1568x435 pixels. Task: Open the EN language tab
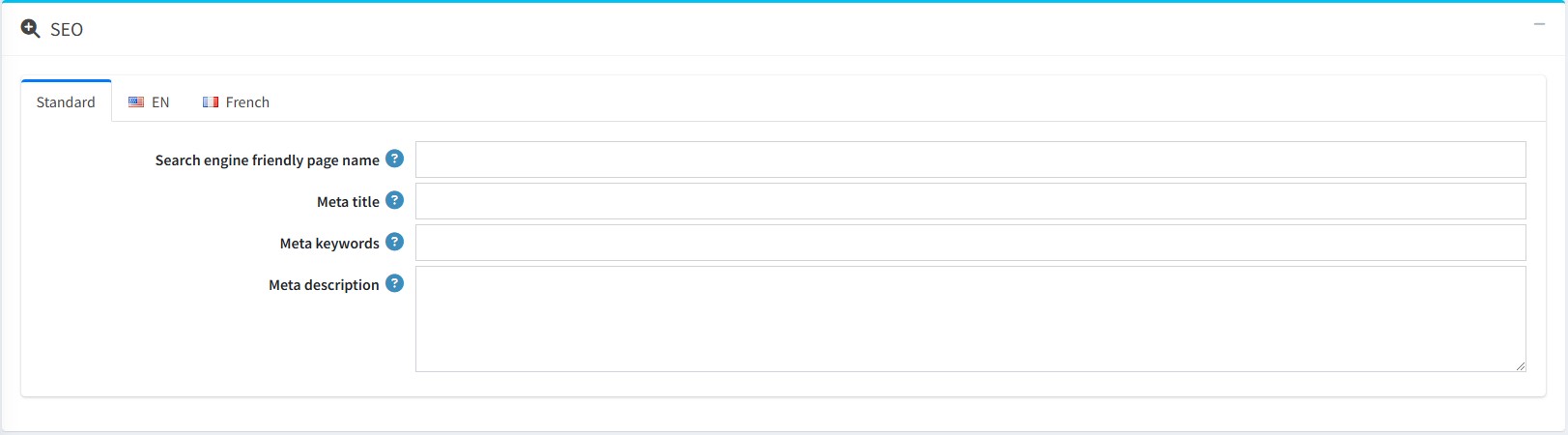150,102
